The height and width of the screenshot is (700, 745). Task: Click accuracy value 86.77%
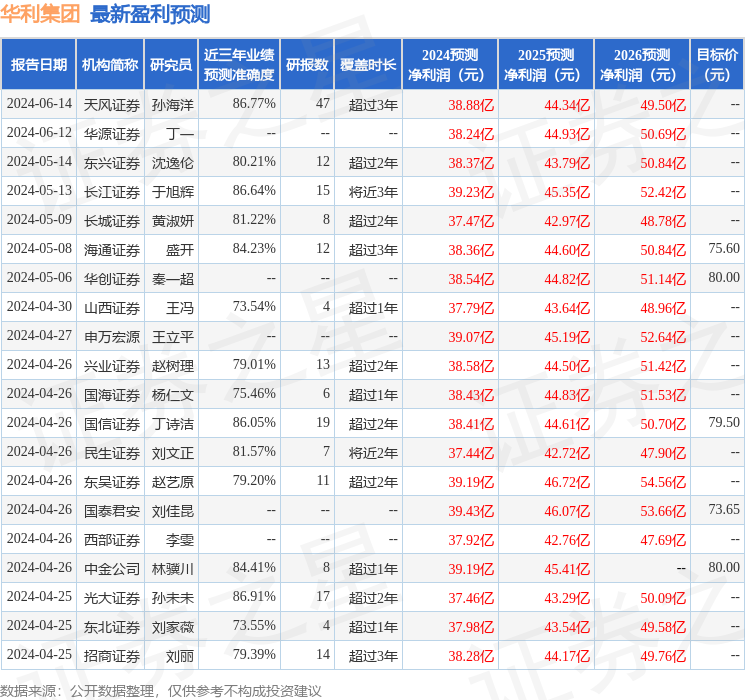[254, 104]
